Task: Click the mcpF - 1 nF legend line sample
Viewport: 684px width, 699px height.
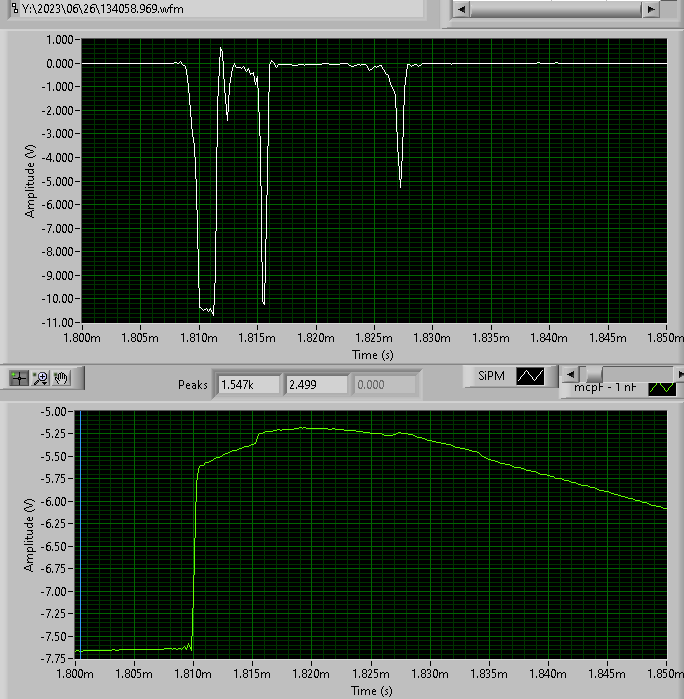Action: point(662,388)
